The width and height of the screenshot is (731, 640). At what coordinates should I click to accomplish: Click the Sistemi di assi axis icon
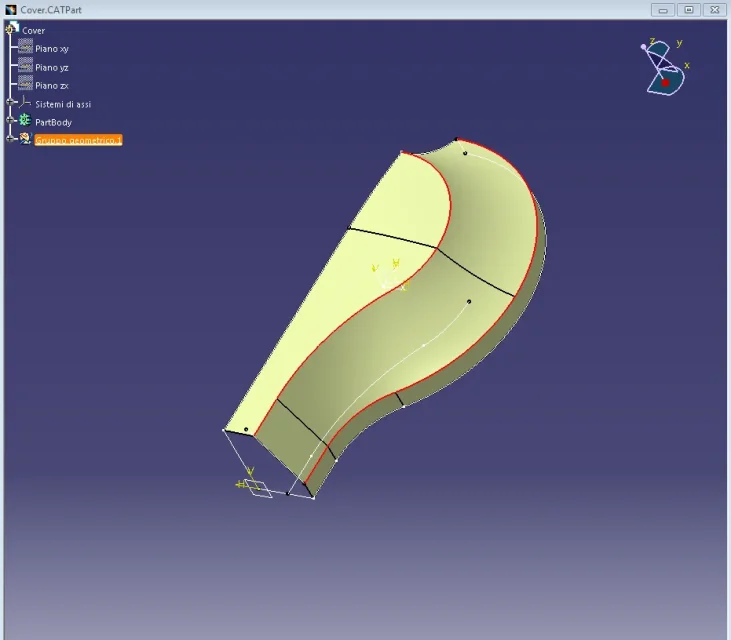coord(25,102)
